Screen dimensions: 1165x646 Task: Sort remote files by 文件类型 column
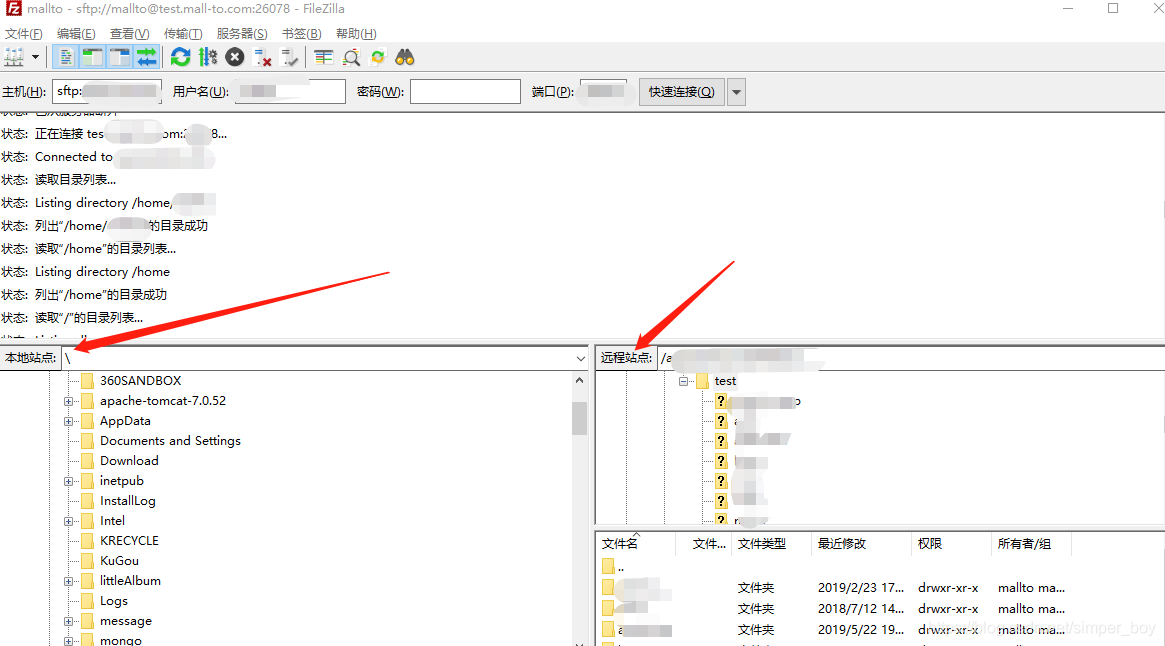click(770, 544)
